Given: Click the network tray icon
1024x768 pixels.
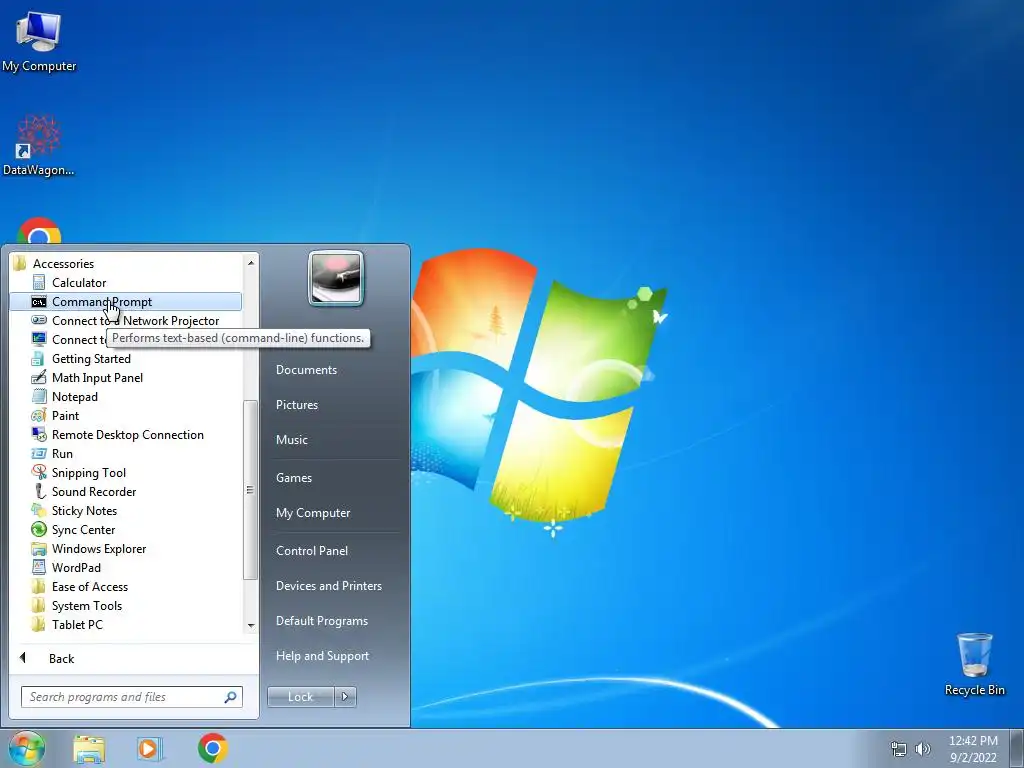Looking at the screenshot, I should click(899, 749).
